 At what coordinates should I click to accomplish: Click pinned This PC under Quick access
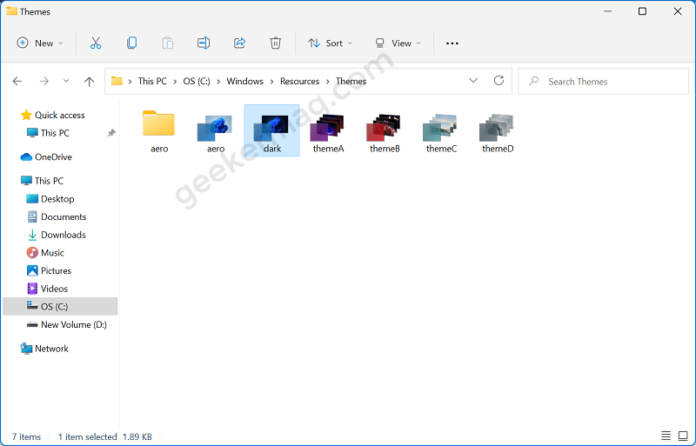[x=48, y=133]
